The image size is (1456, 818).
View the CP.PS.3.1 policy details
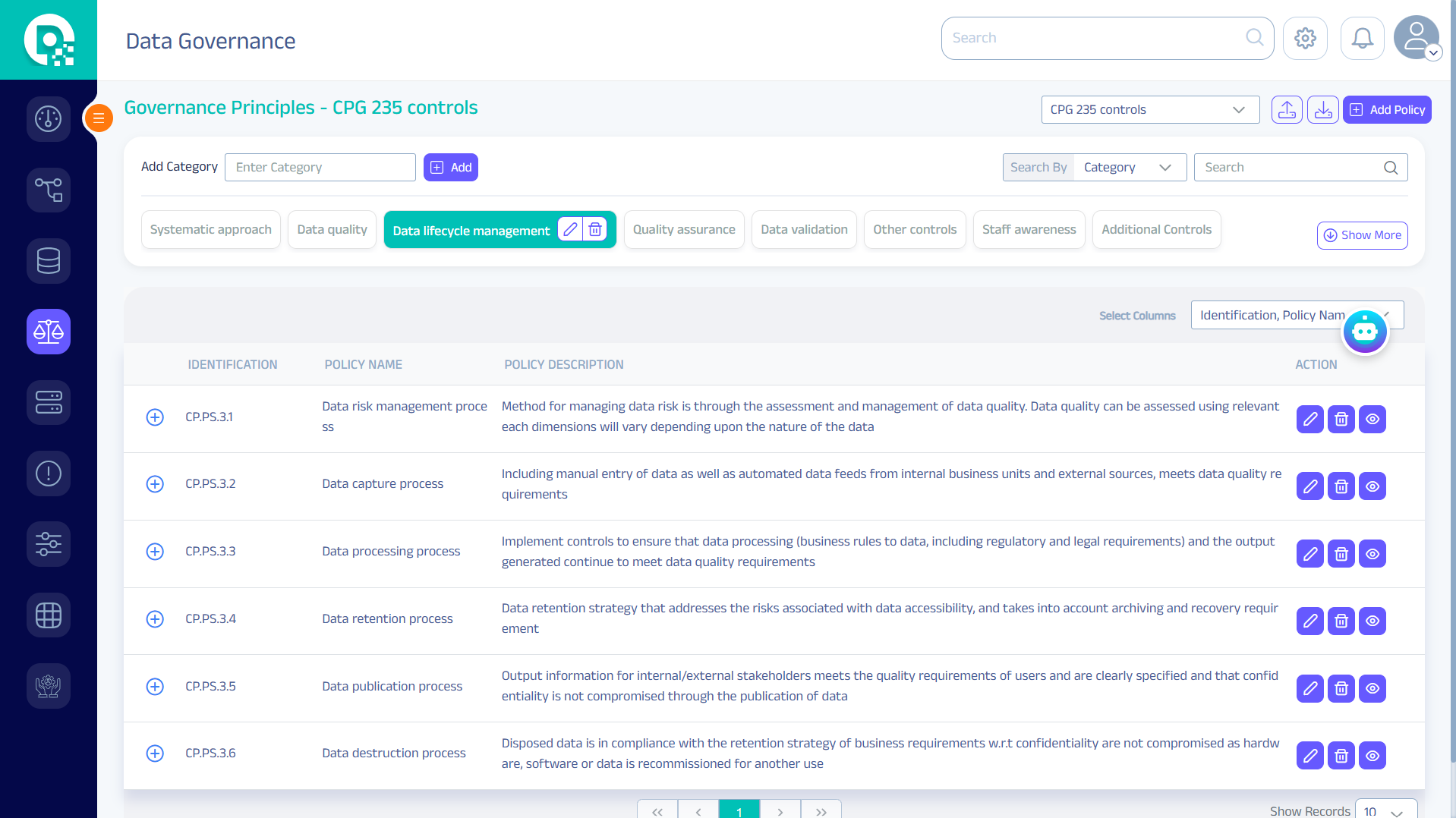[x=1372, y=420]
